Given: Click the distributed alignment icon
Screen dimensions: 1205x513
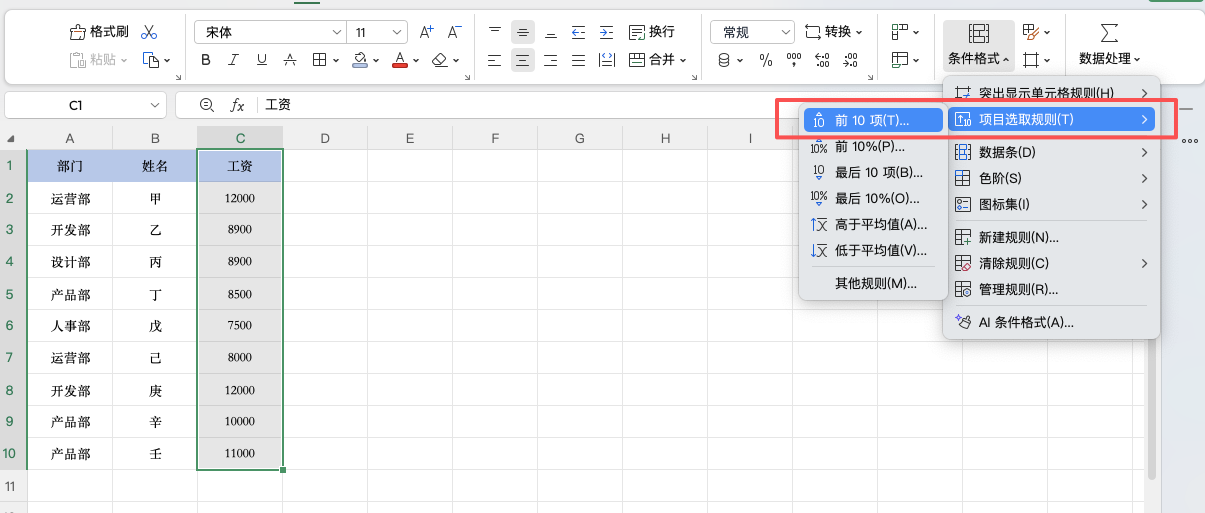Looking at the screenshot, I should [606, 60].
